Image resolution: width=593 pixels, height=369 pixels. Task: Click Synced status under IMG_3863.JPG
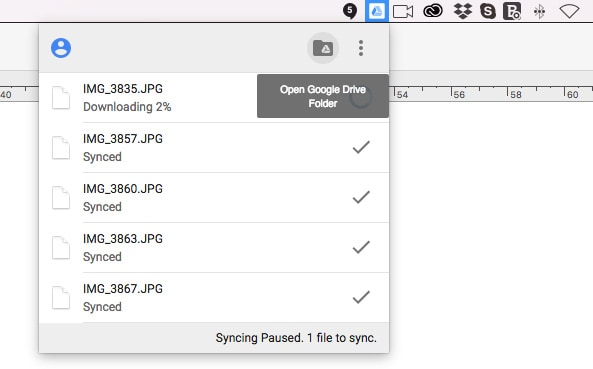point(102,257)
